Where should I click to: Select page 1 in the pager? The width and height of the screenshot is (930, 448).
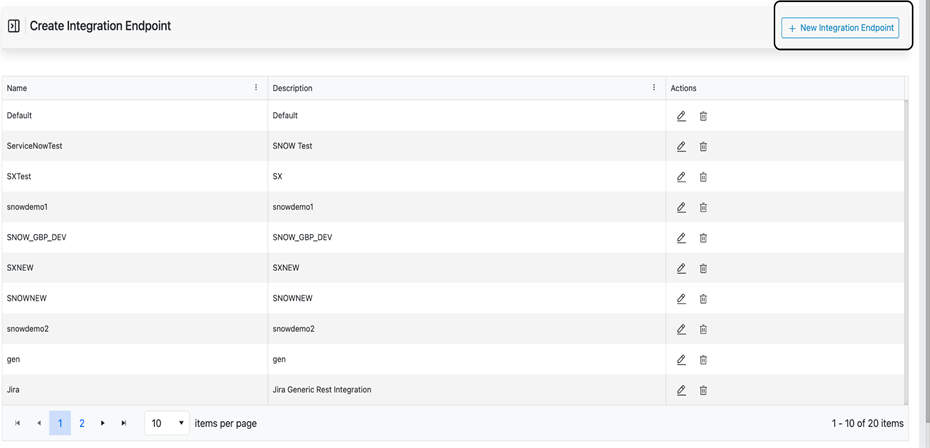pyautogui.click(x=60, y=423)
